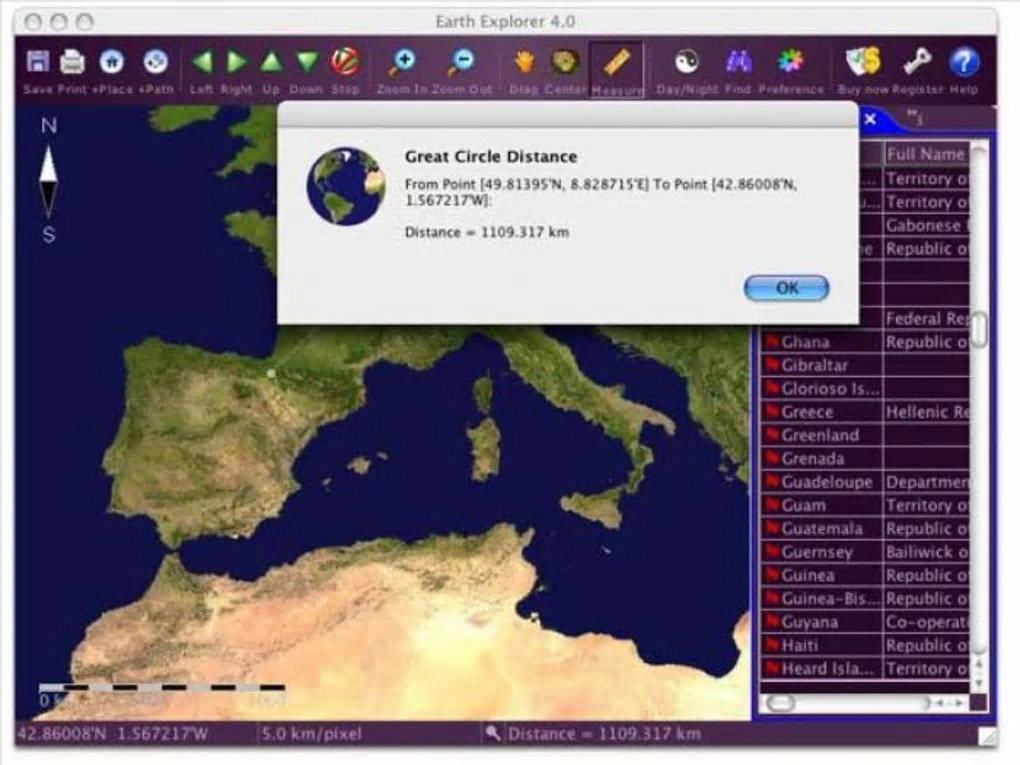Viewport: 1020px width, 765px height.
Task: Select Guam in country list
Action: click(x=822, y=505)
